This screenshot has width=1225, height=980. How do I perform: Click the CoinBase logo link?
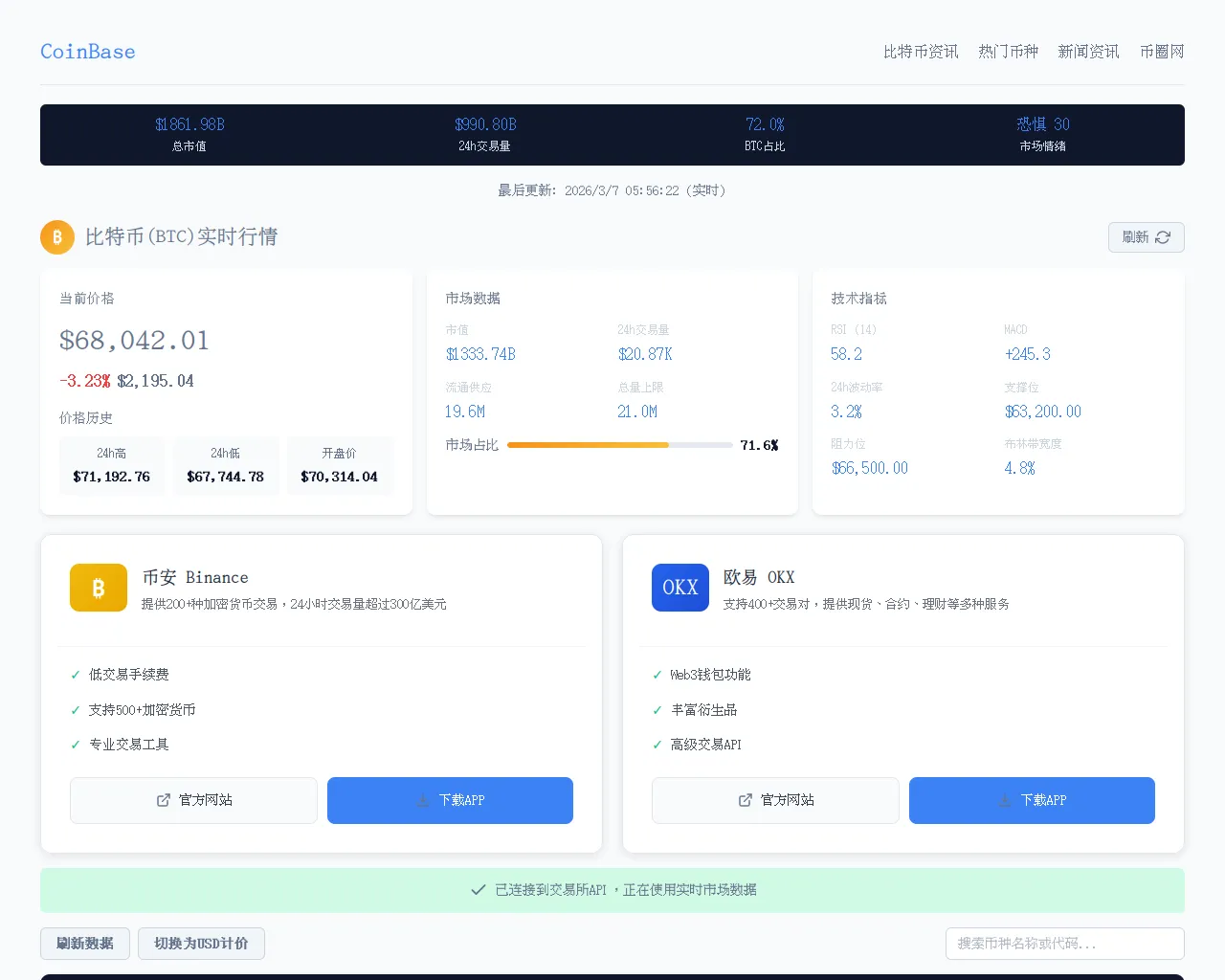(x=88, y=52)
